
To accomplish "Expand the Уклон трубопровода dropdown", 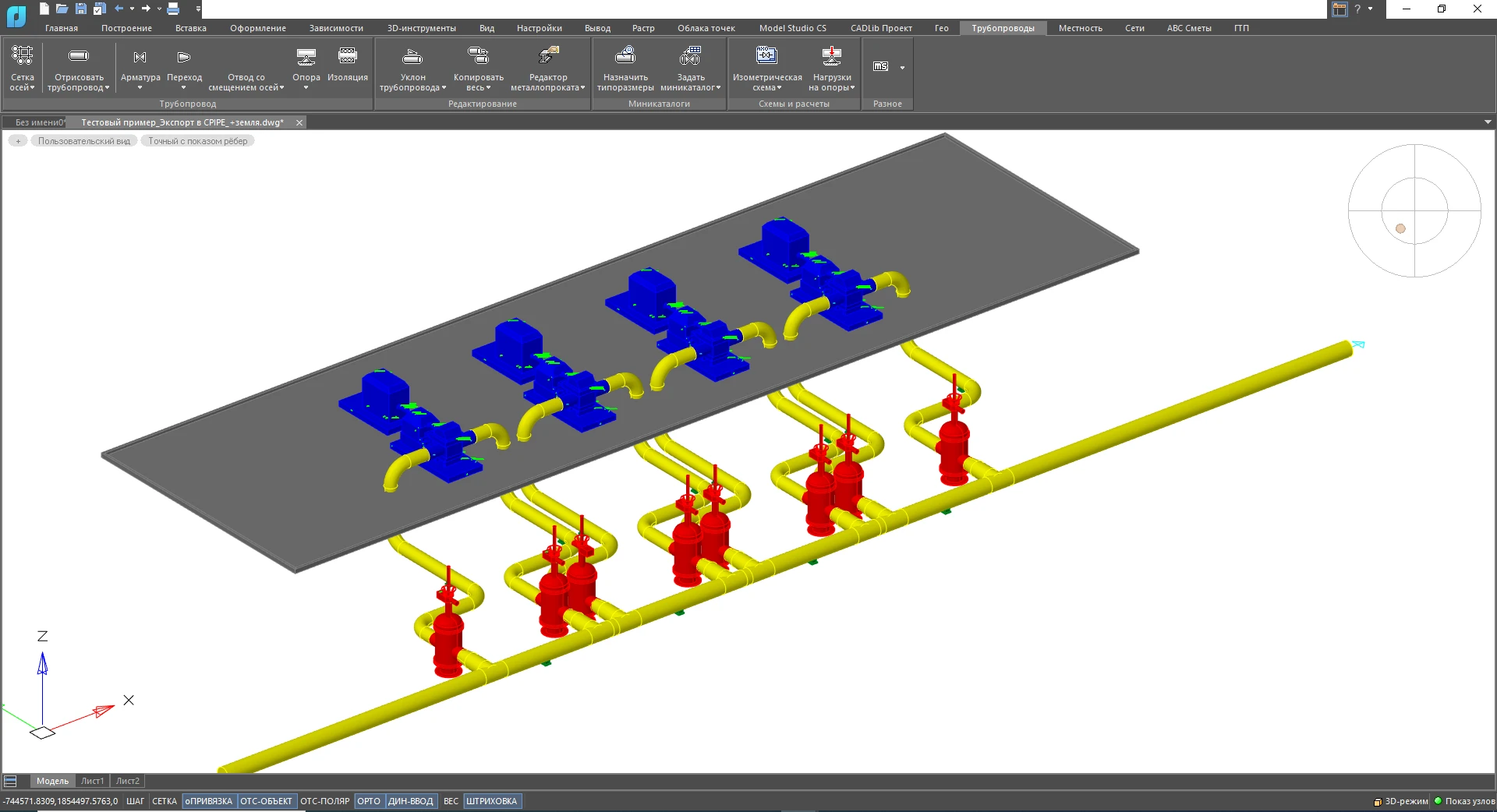I will (444, 88).
